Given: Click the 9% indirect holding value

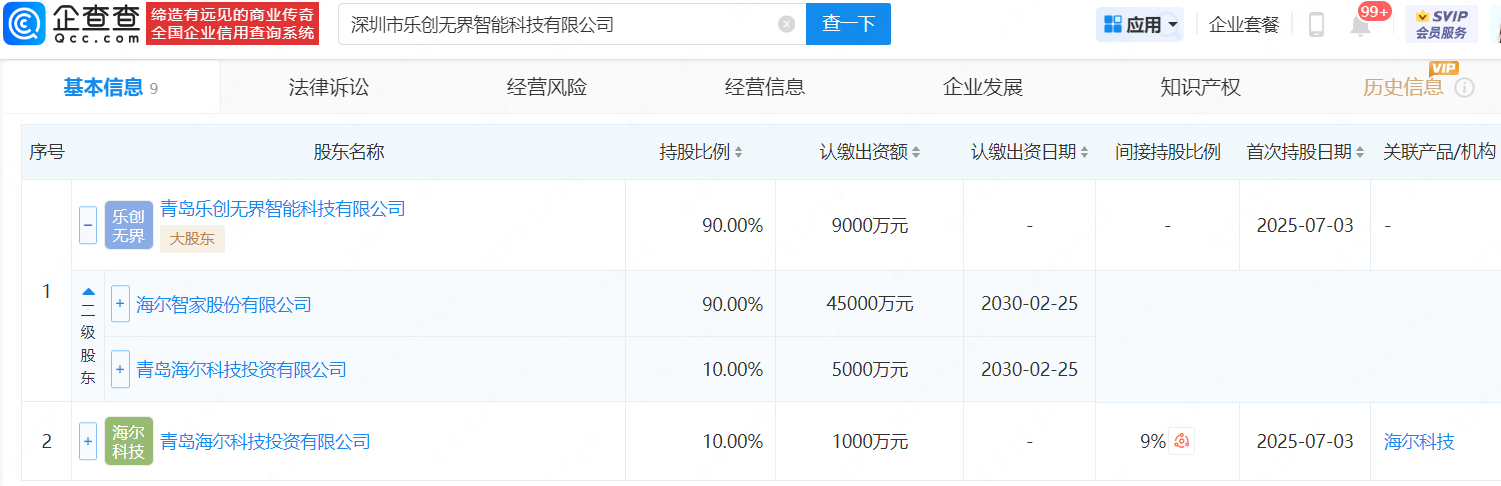Looking at the screenshot, I should pos(1153,441).
